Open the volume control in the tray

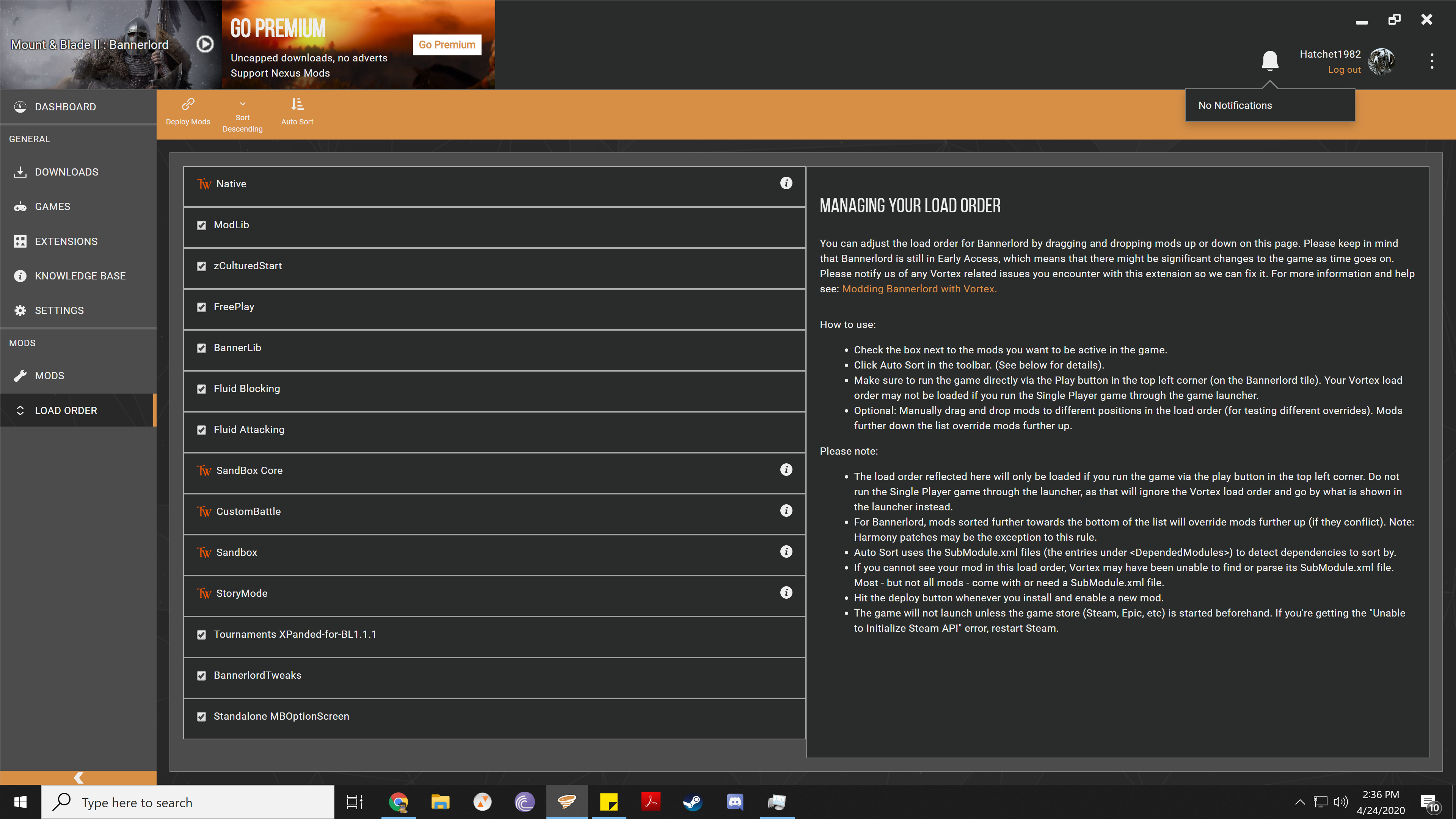point(1341,802)
